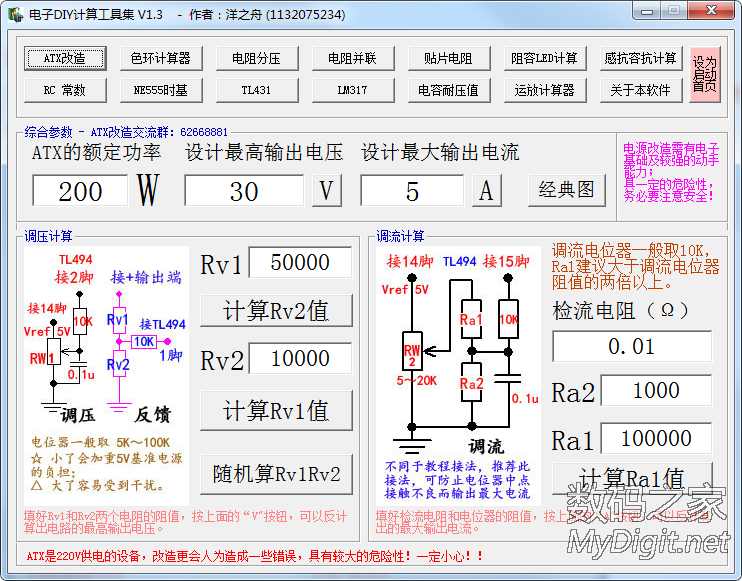This screenshot has width=742, height=581.
Task: Click the Ra1 field showing 100000
Action: click(x=656, y=438)
